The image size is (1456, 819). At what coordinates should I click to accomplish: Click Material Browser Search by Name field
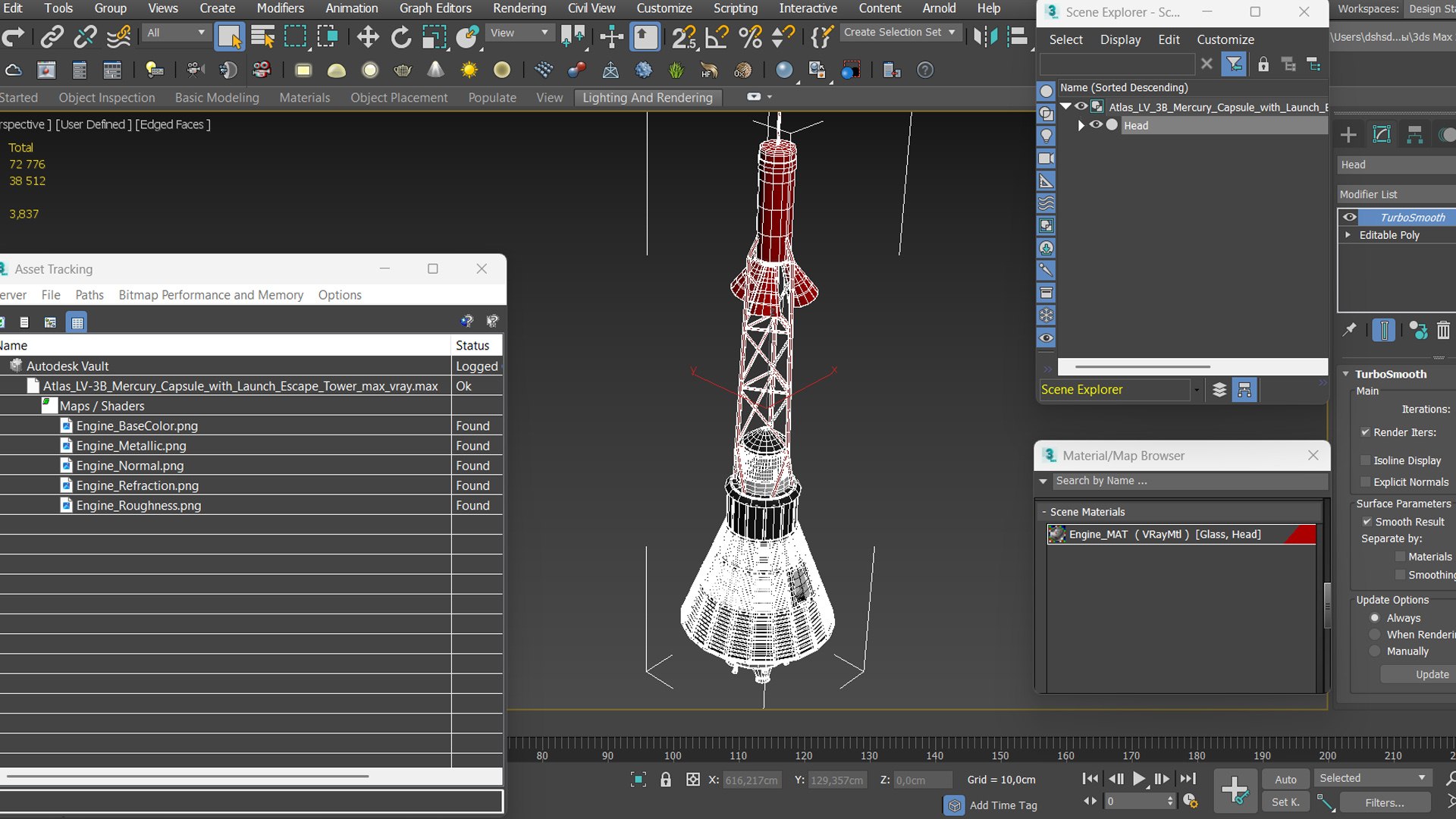point(1190,481)
